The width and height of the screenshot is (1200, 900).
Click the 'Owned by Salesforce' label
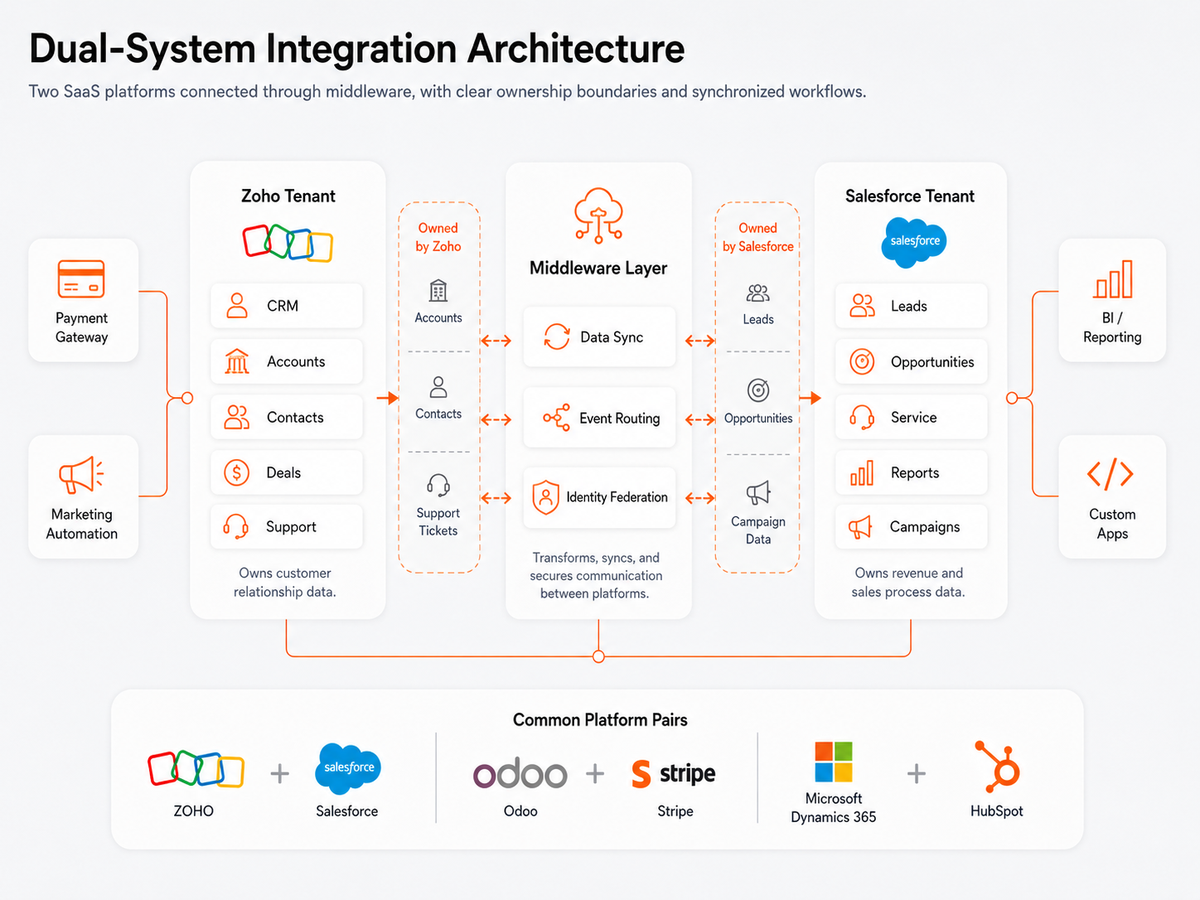758,237
